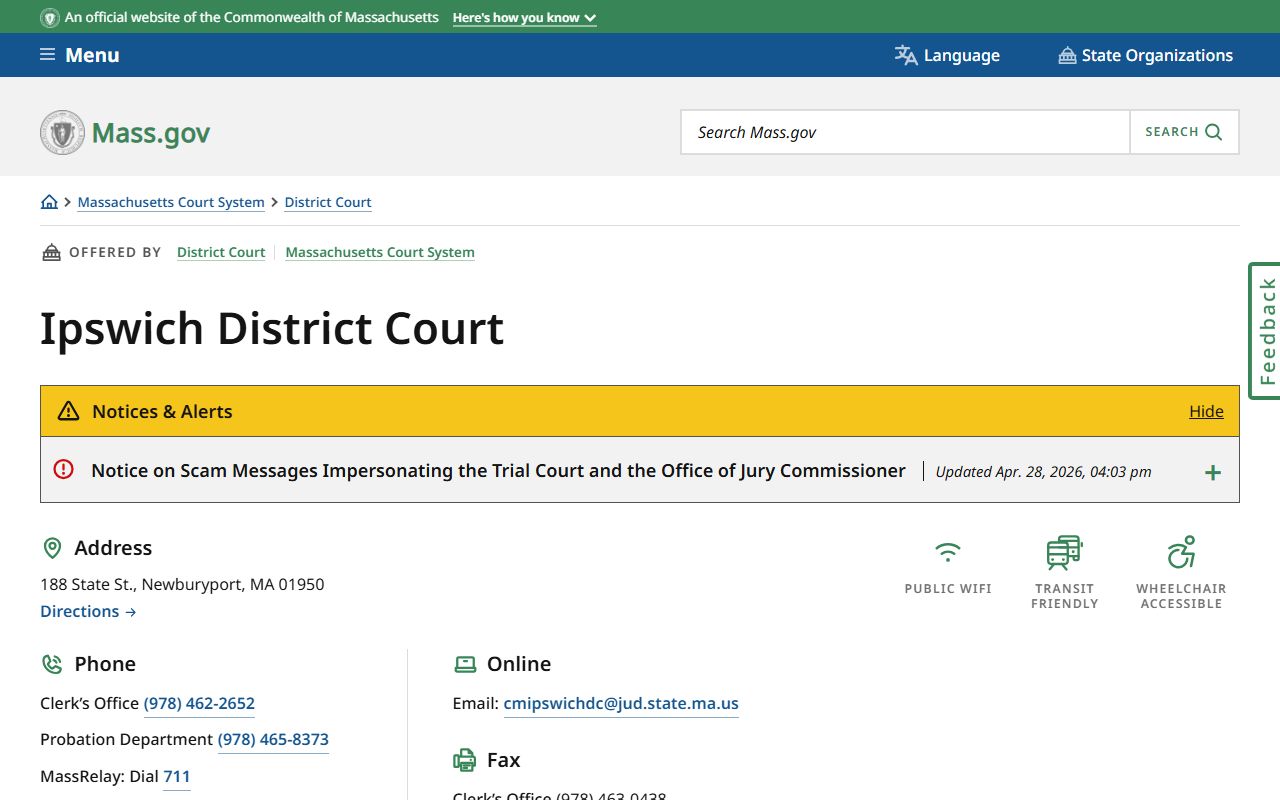Open Massachusetts Court System breadcrumb link

(171, 202)
